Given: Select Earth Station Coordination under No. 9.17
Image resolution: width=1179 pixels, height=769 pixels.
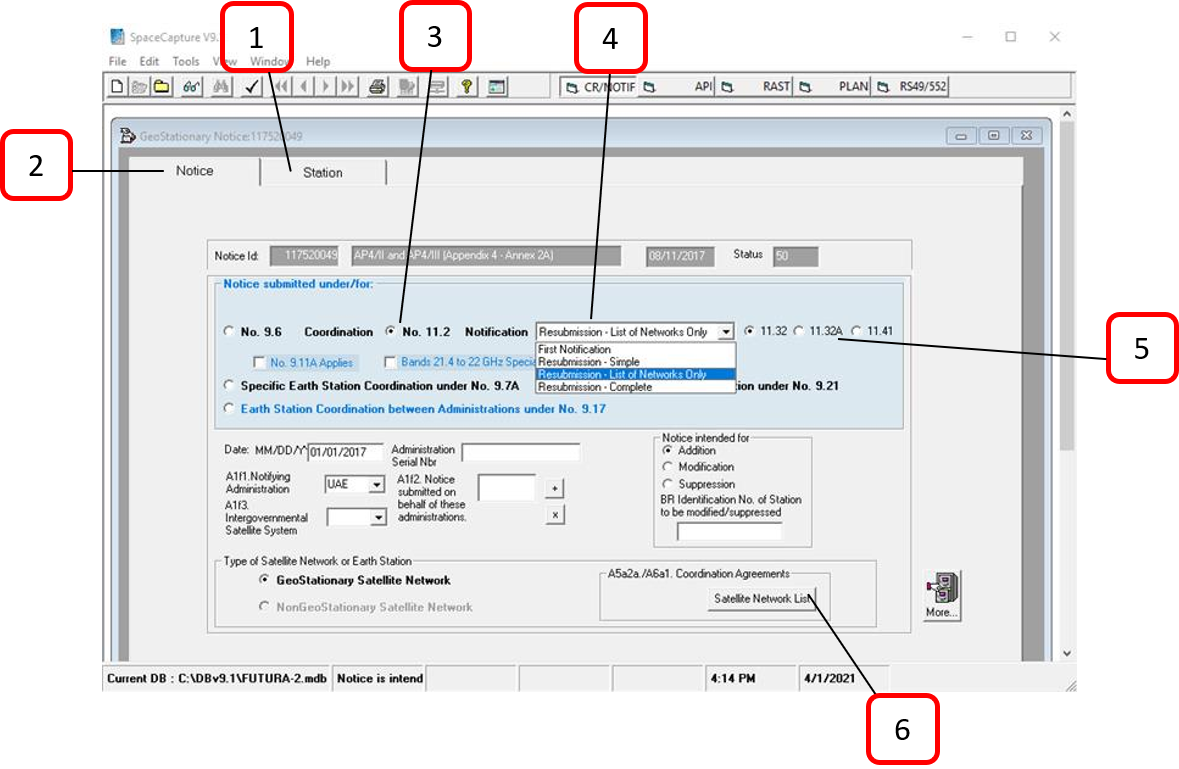Looking at the screenshot, I should coord(229,408).
